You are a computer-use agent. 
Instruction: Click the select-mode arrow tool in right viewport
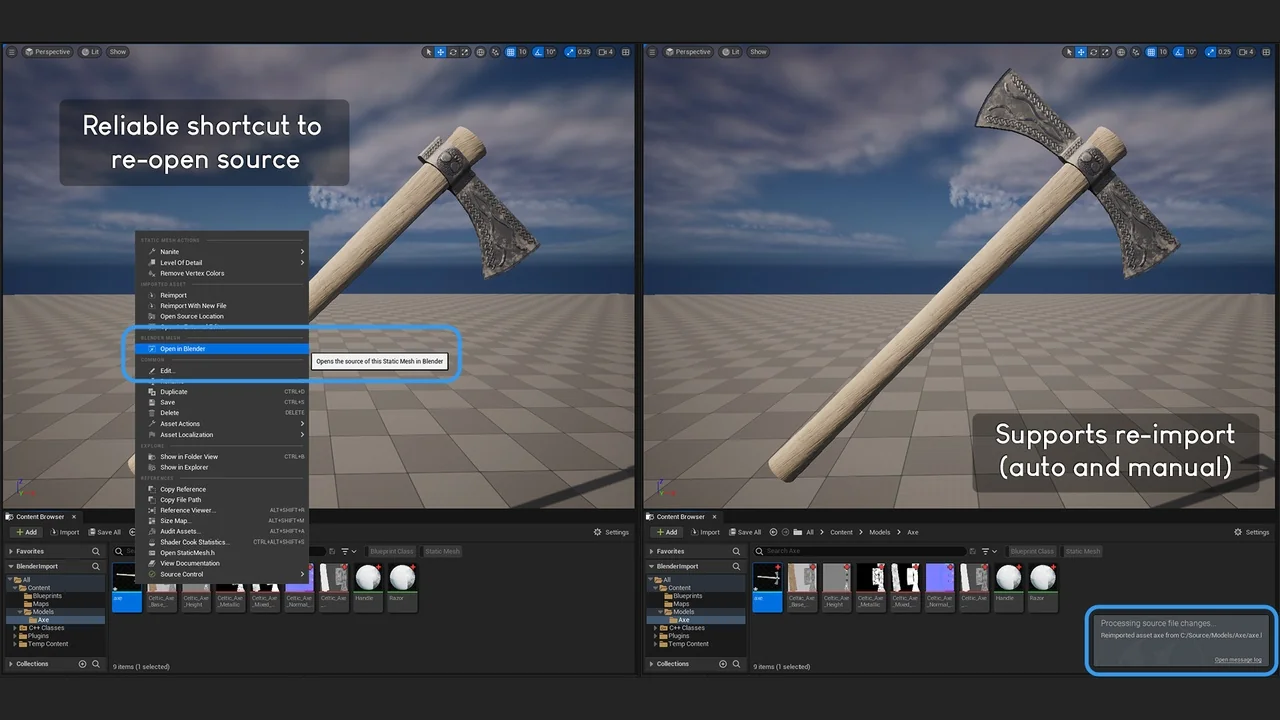tap(1069, 52)
